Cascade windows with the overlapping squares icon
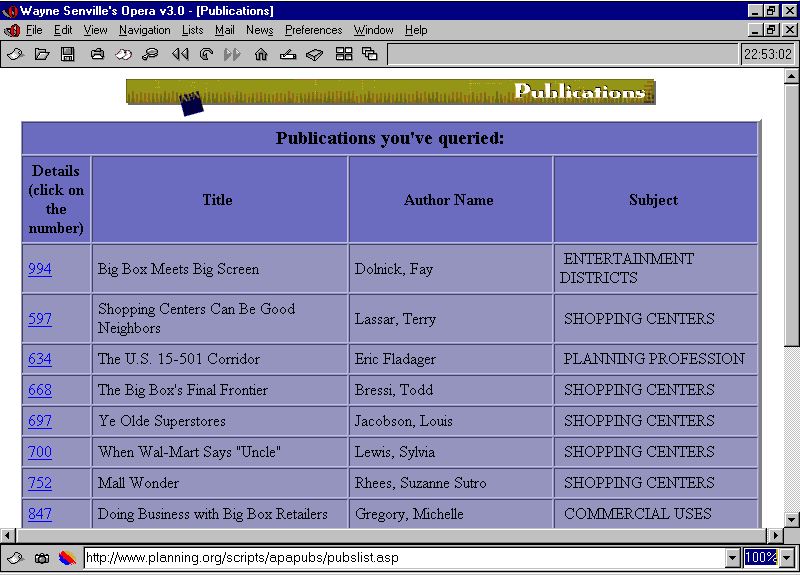The height and width of the screenshot is (575, 800). tap(369, 54)
